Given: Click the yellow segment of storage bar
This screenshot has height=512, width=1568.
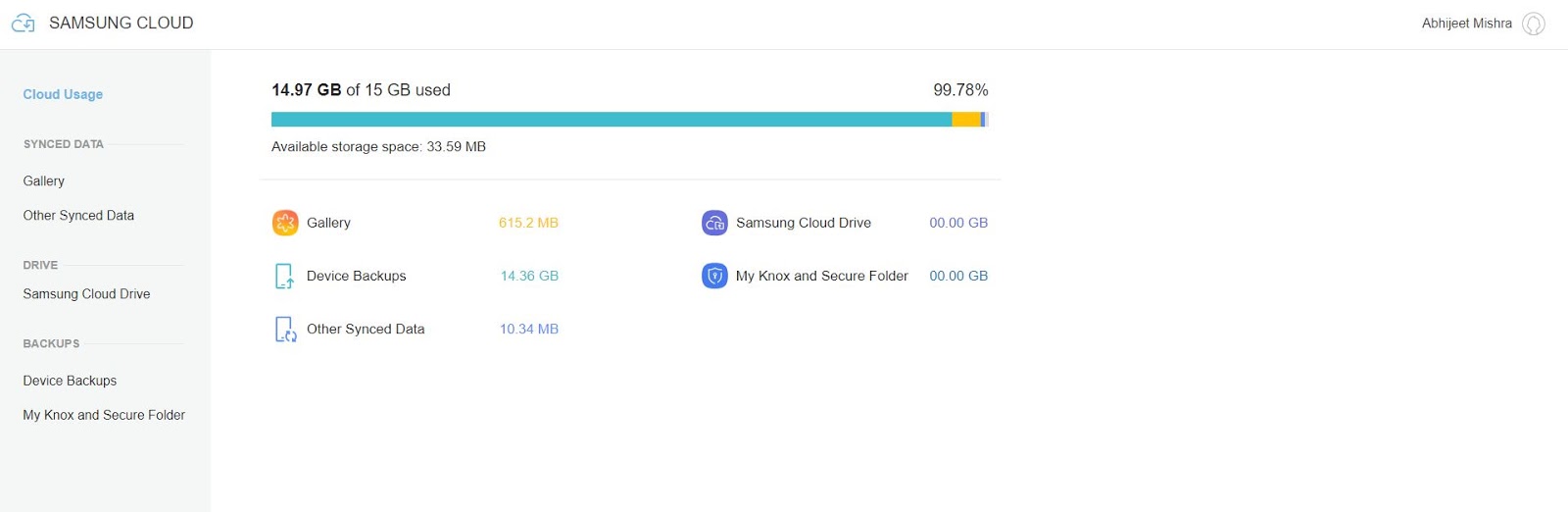Looking at the screenshot, I should [x=965, y=120].
